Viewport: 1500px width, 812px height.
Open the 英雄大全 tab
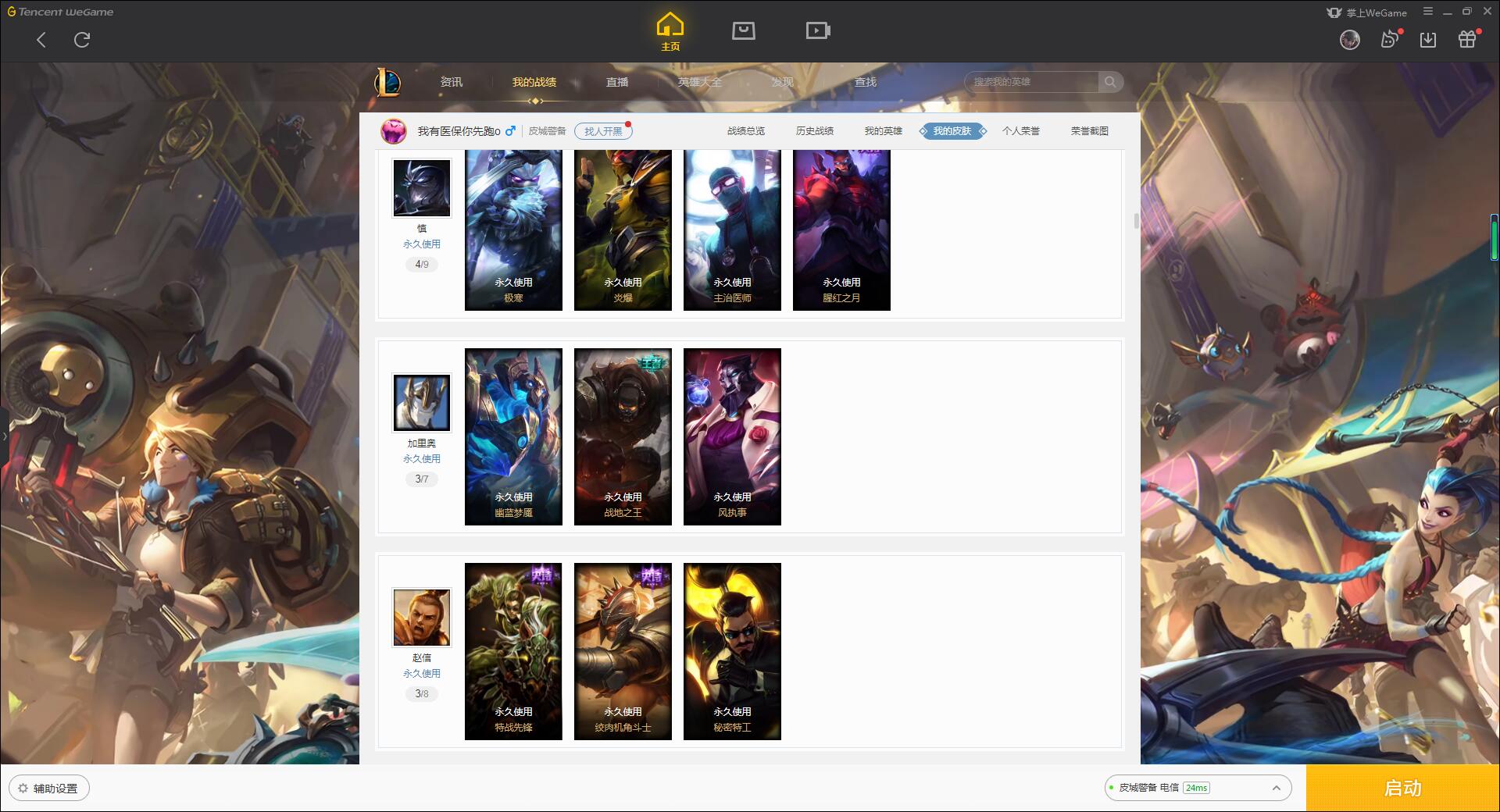pyautogui.click(x=700, y=82)
